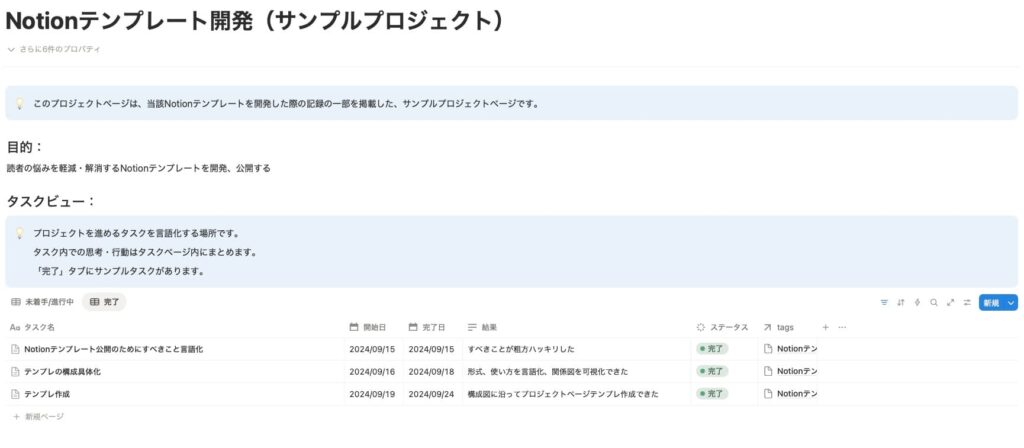Screen dimensions: 1024x448
Task: Click start date cell of すべきこと言語化 row
Action: pyautogui.click(x=372, y=349)
